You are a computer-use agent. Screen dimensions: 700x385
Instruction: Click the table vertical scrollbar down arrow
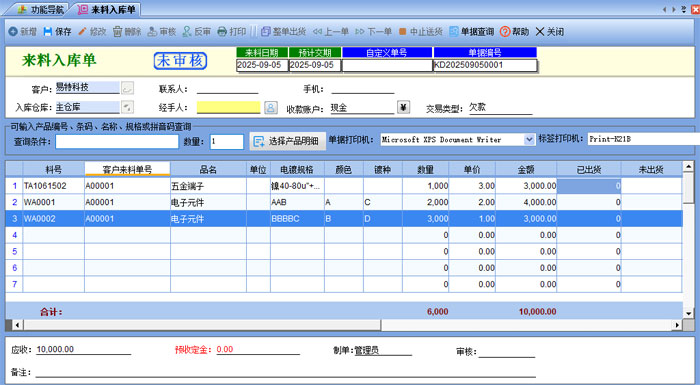click(x=688, y=314)
